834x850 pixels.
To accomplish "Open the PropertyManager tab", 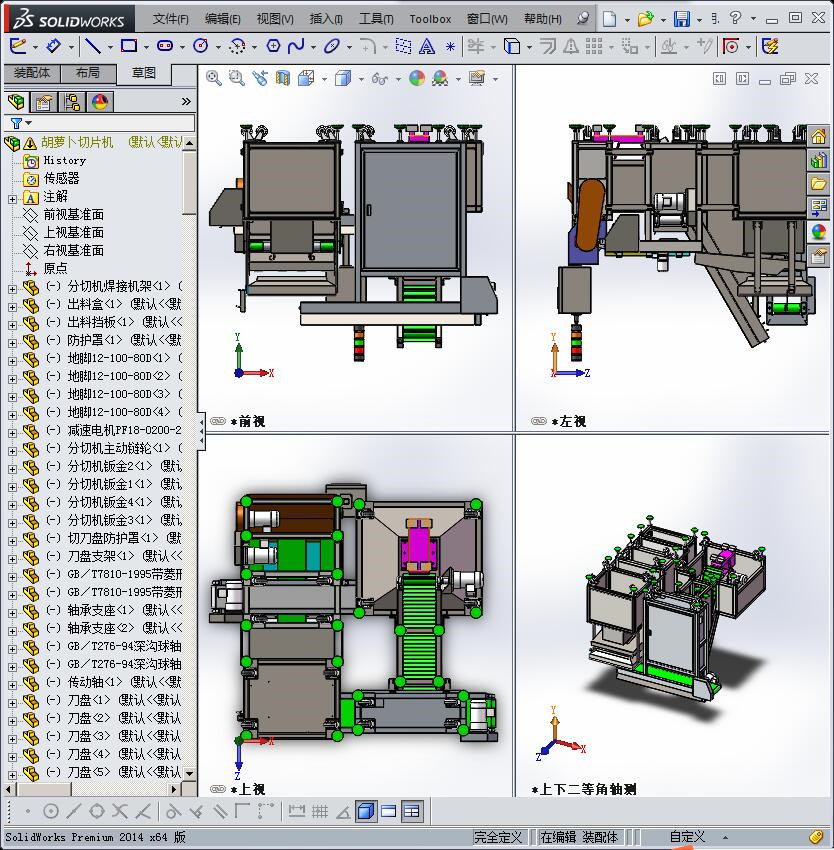I will coord(43,101).
